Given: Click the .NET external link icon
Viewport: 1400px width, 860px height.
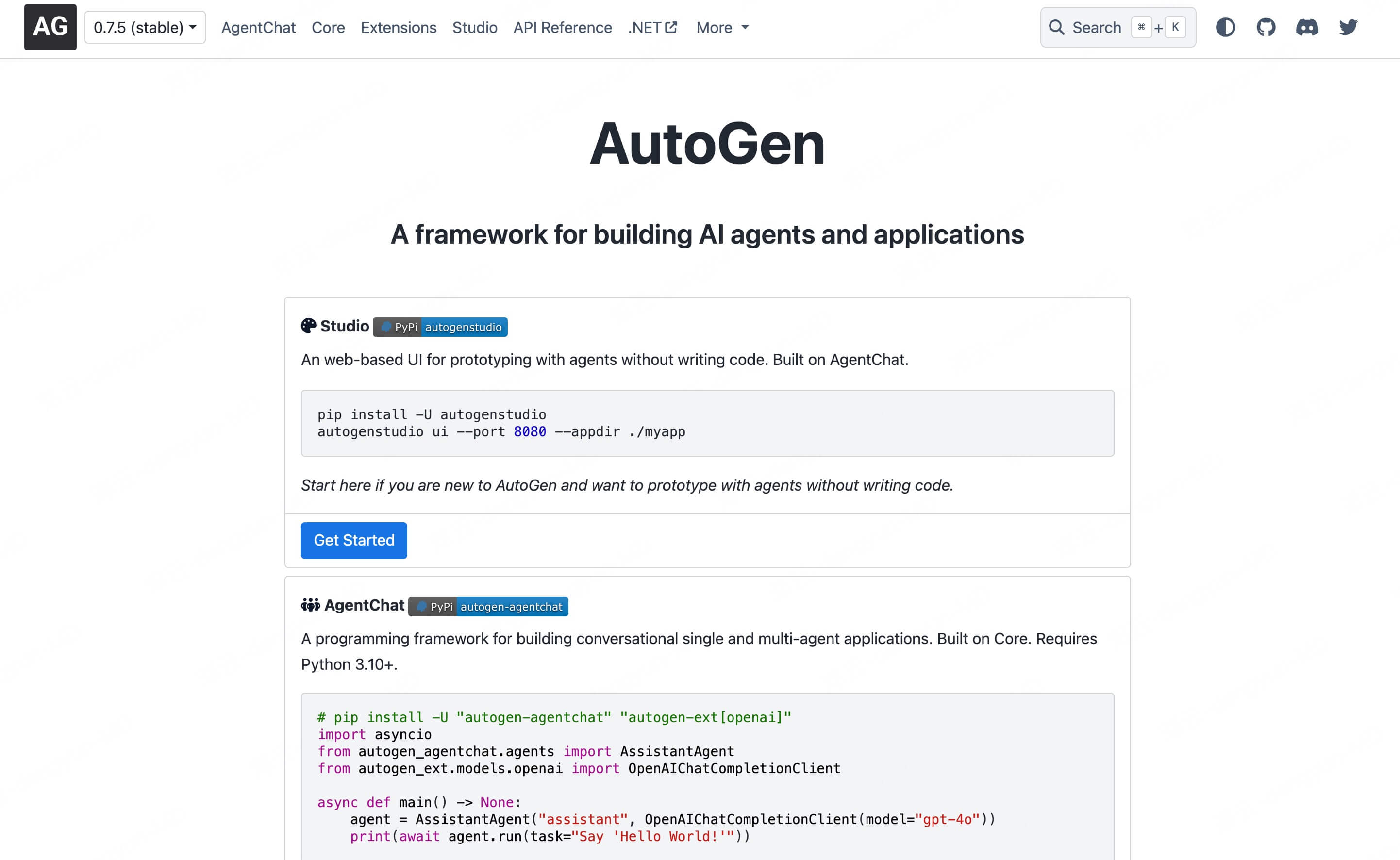Looking at the screenshot, I should (671, 27).
